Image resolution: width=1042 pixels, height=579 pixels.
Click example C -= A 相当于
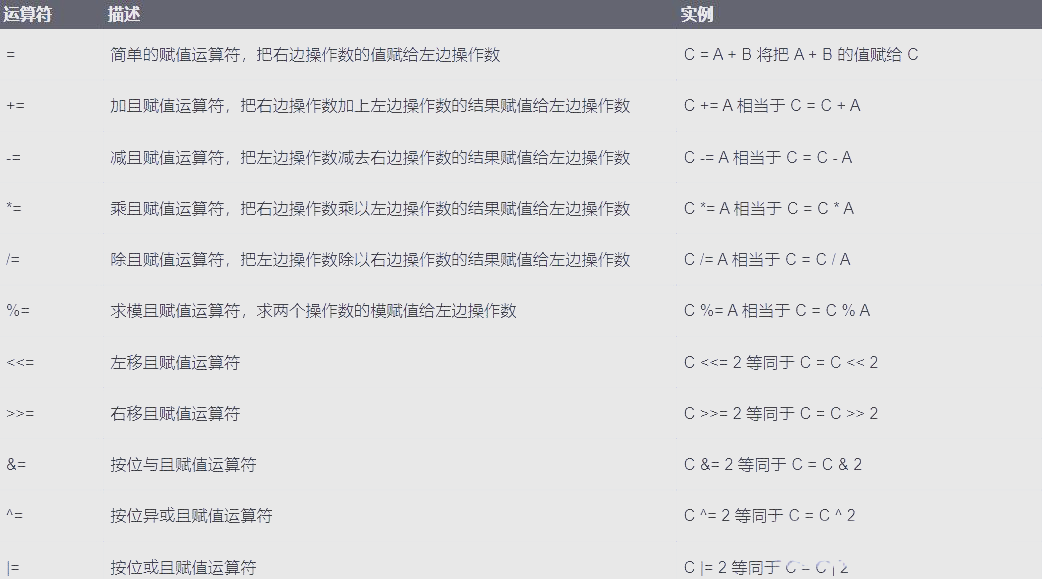pyautogui.click(x=768, y=158)
